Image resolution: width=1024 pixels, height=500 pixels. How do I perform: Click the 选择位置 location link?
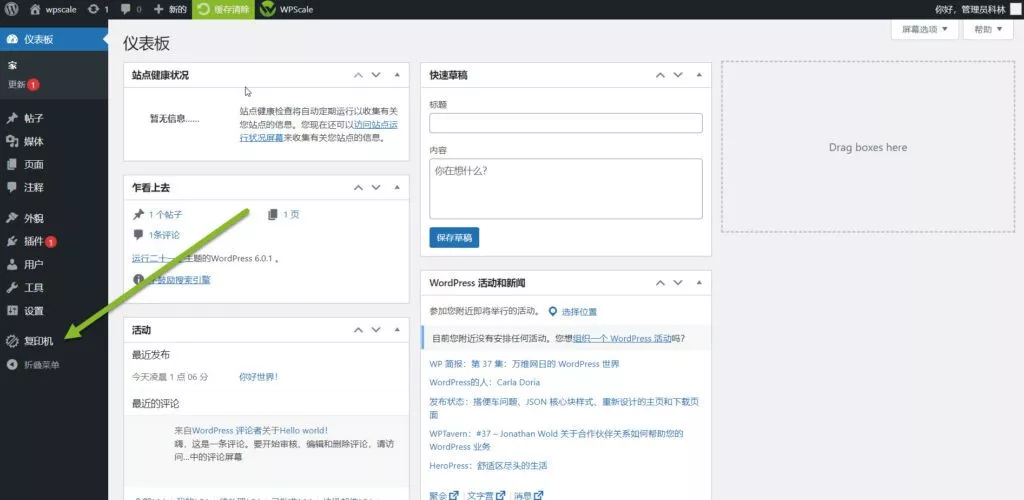tap(579, 312)
